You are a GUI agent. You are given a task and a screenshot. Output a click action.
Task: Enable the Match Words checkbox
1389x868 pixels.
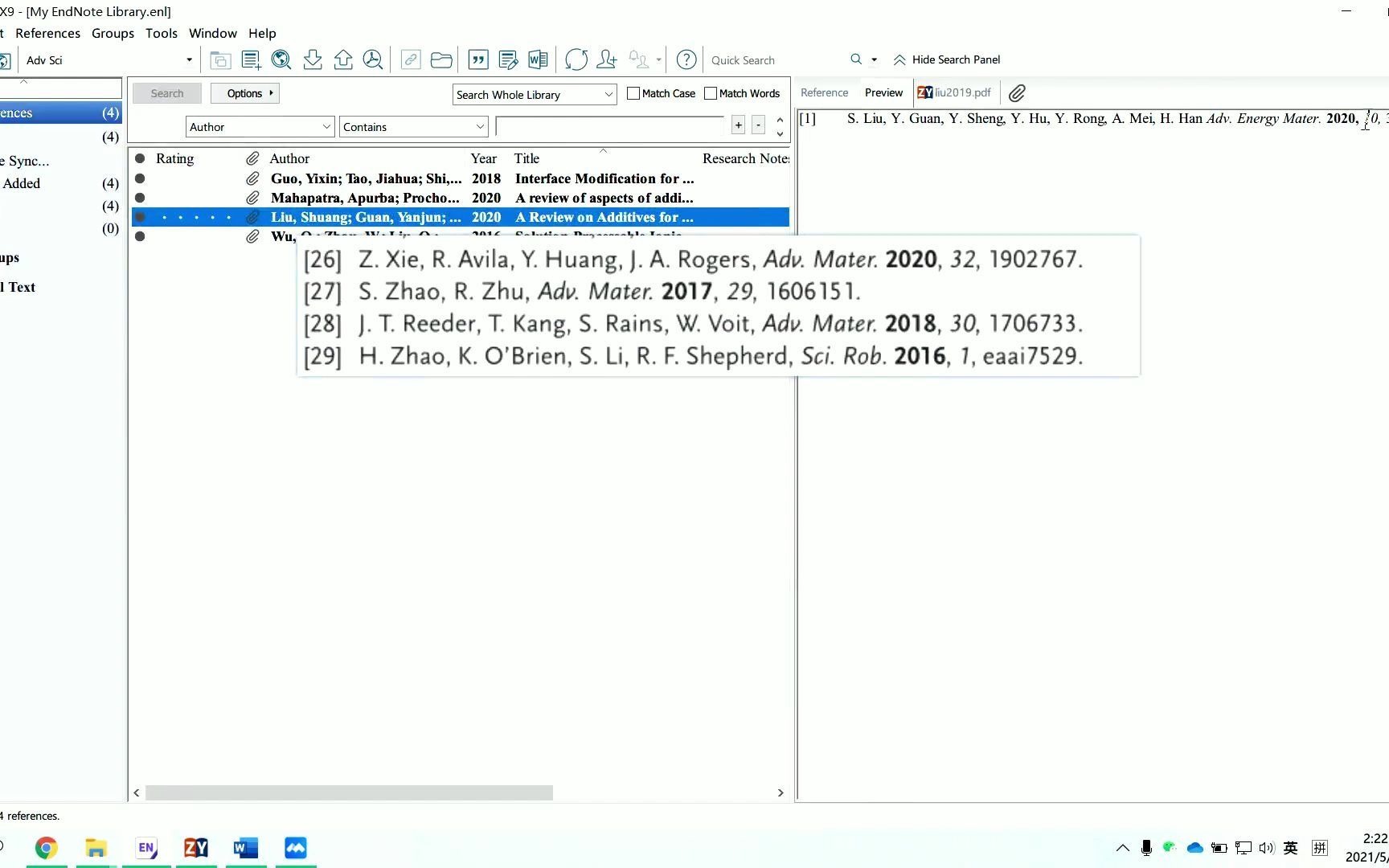(711, 93)
